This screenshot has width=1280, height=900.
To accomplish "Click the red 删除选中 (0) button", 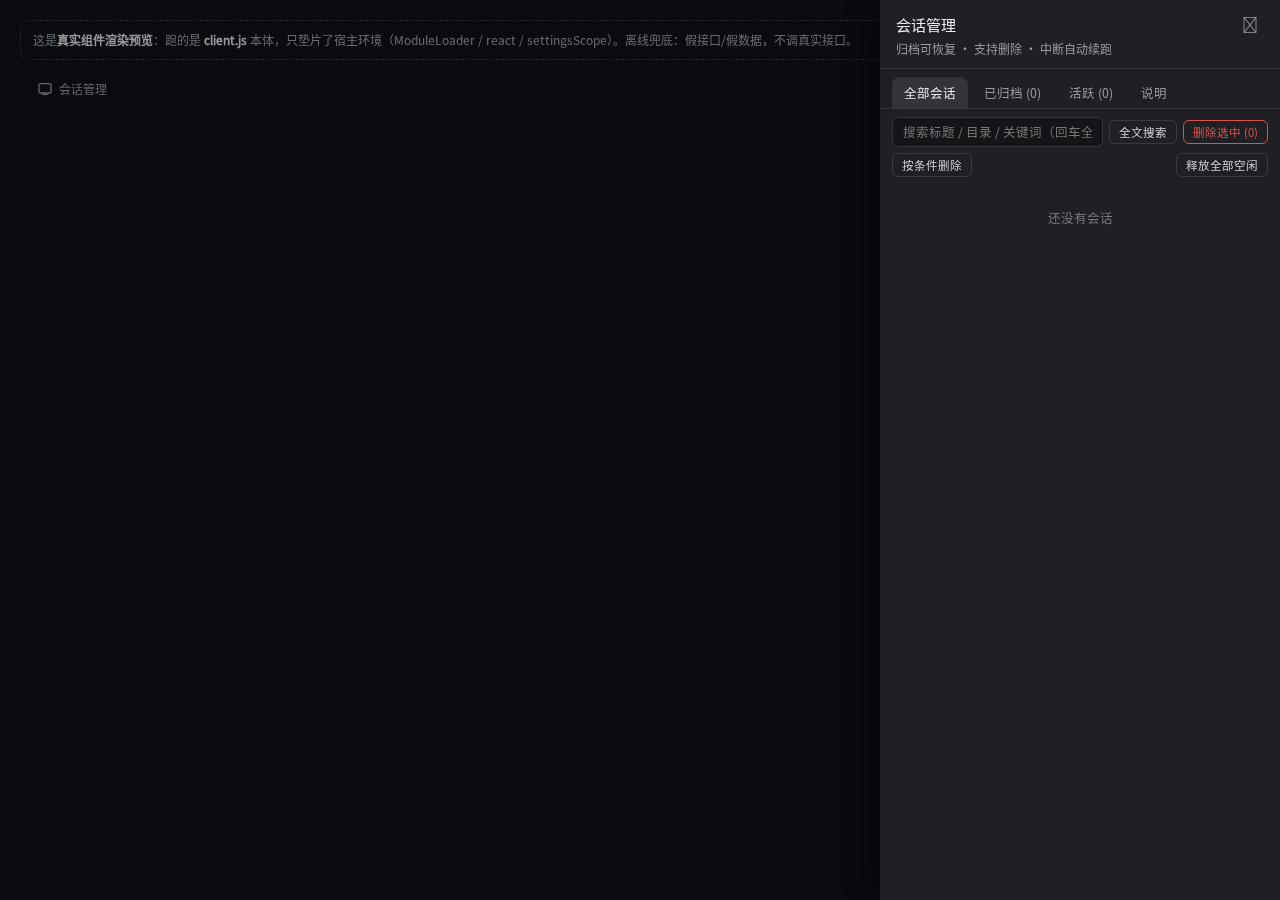I will [x=1225, y=132].
